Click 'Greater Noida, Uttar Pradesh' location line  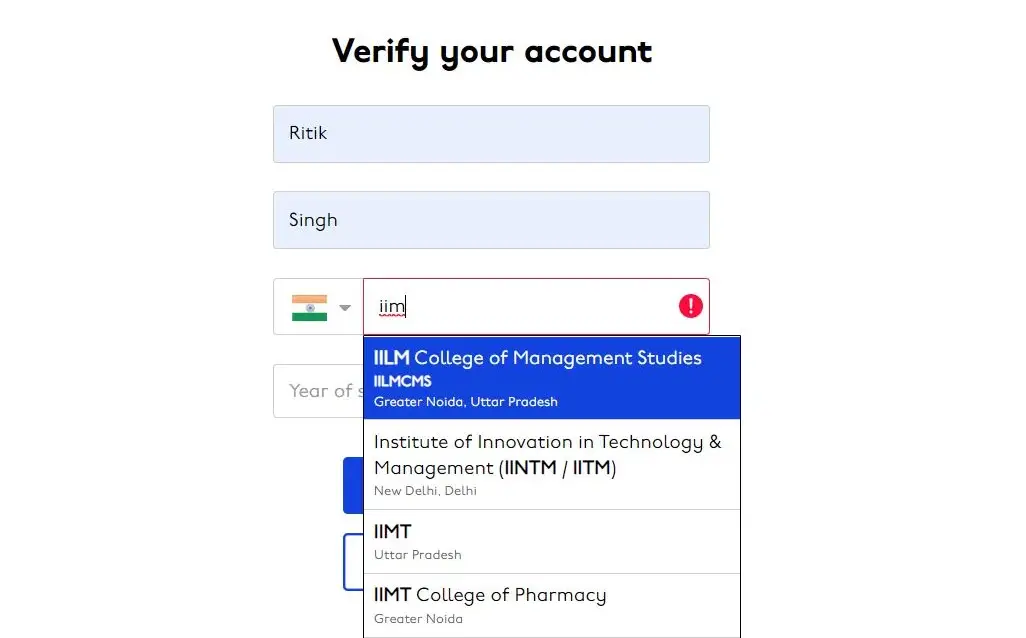pos(466,402)
